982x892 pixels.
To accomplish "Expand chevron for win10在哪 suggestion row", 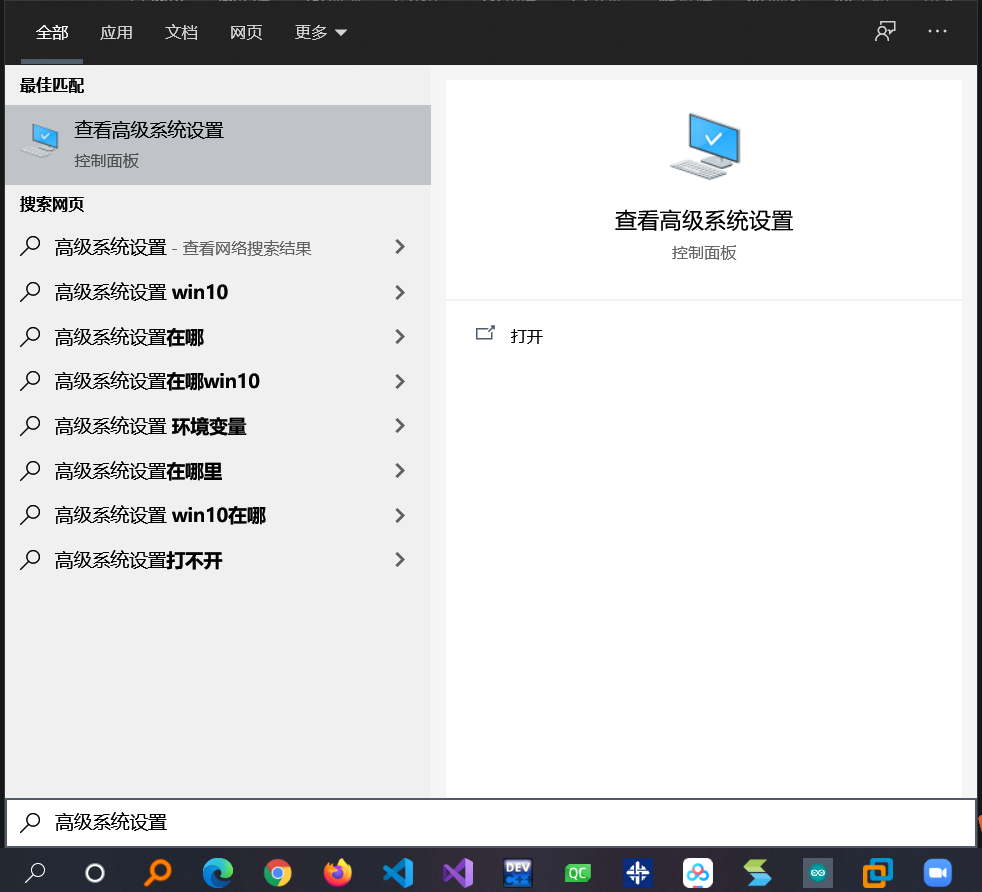I will click(x=400, y=516).
